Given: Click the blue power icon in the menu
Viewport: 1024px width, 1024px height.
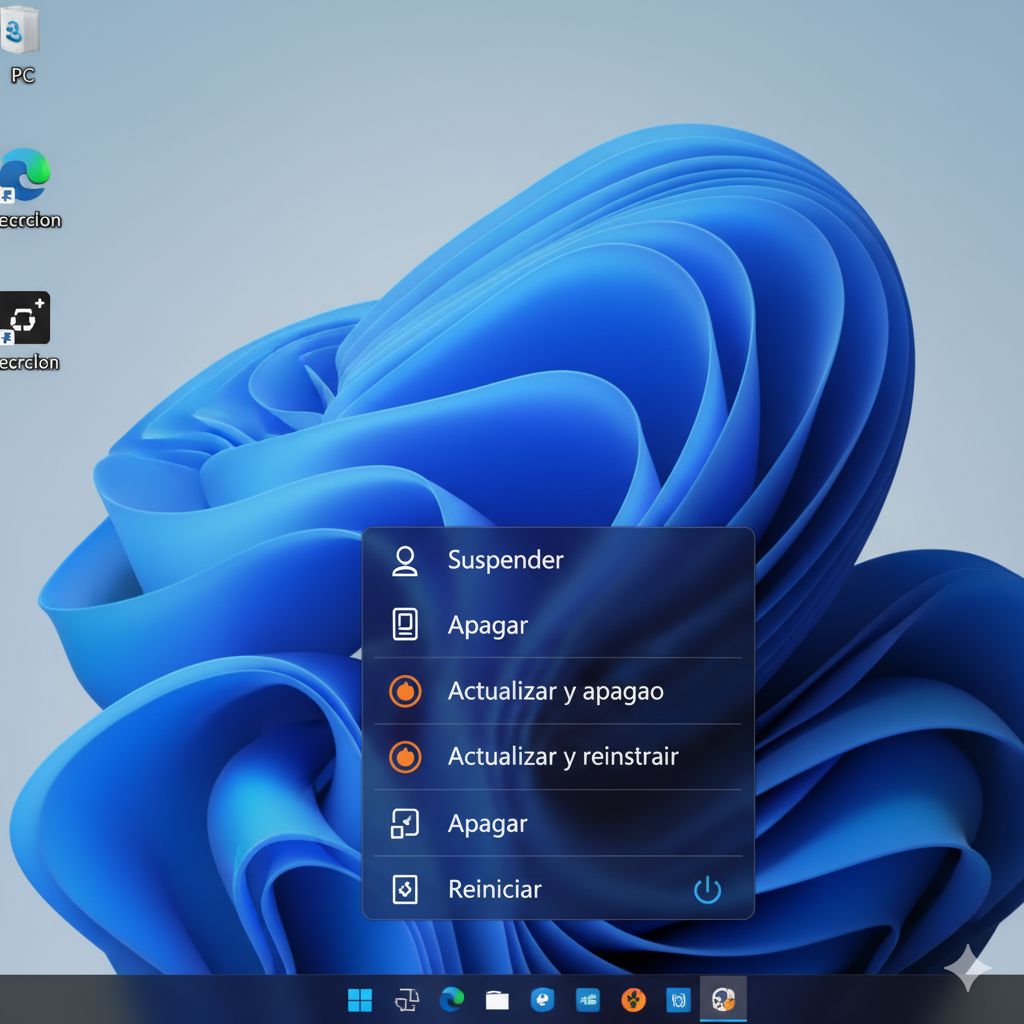Looking at the screenshot, I should (707, 889).
